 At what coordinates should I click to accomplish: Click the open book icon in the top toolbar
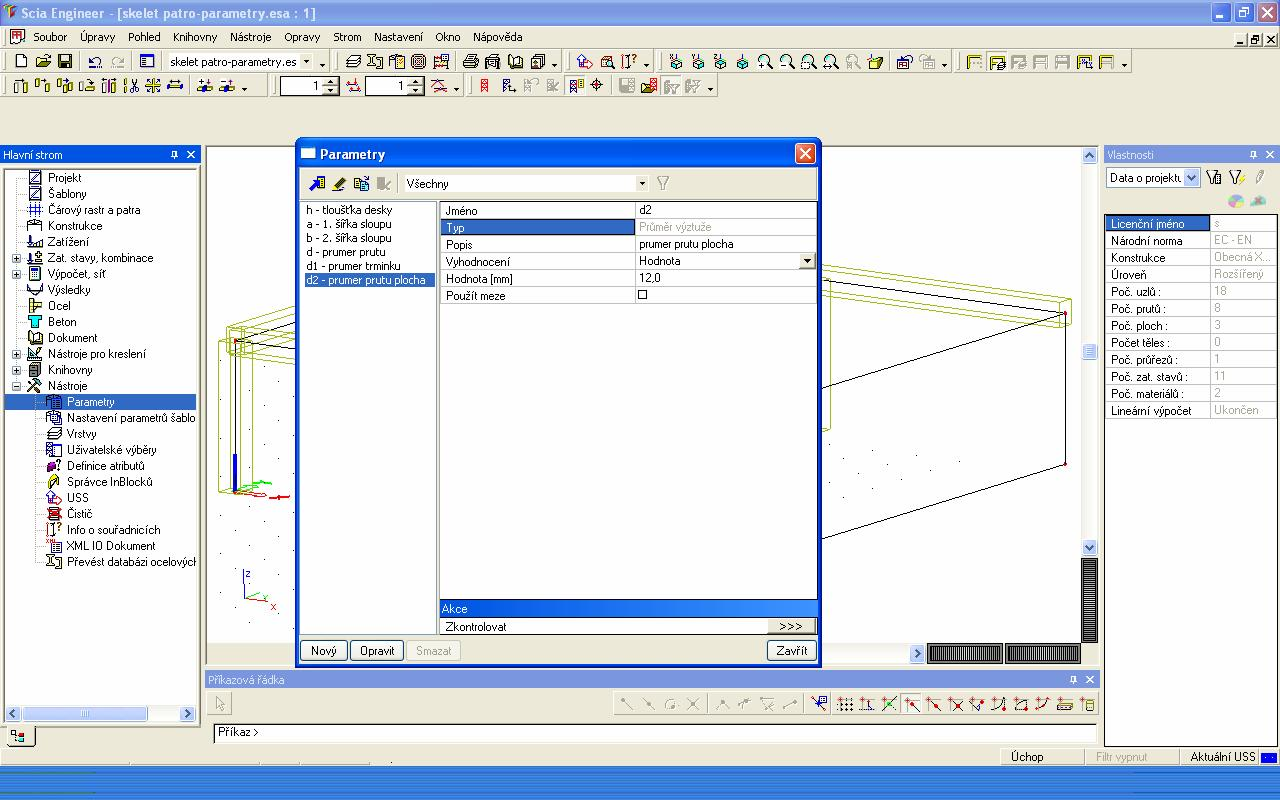click(x=516, y=62)
